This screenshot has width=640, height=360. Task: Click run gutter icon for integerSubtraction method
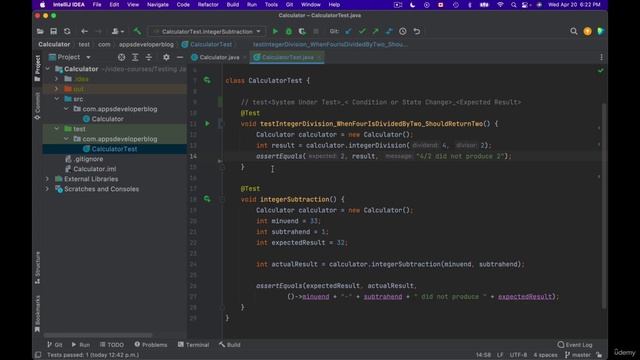coord(207,199)
